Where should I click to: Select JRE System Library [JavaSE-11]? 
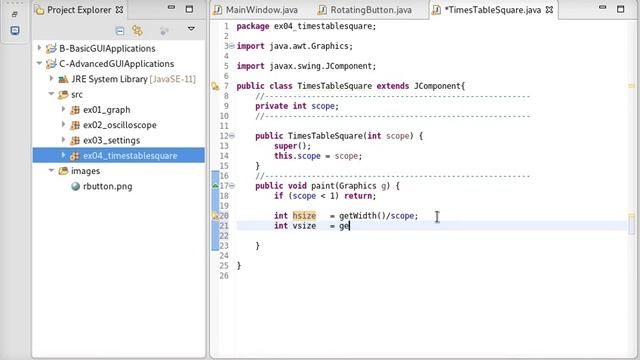pos(133,79)
